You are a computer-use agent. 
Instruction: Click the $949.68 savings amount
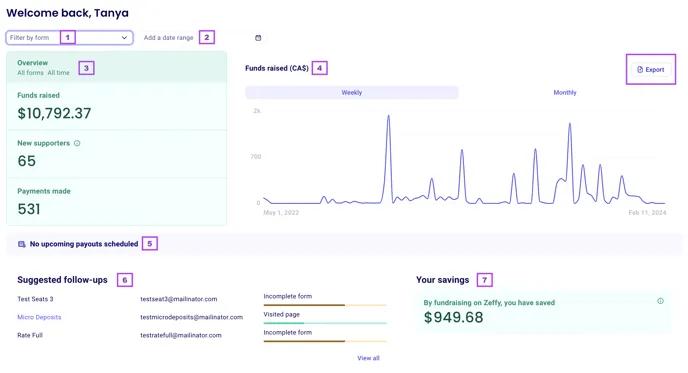click(x=453, y=317)
